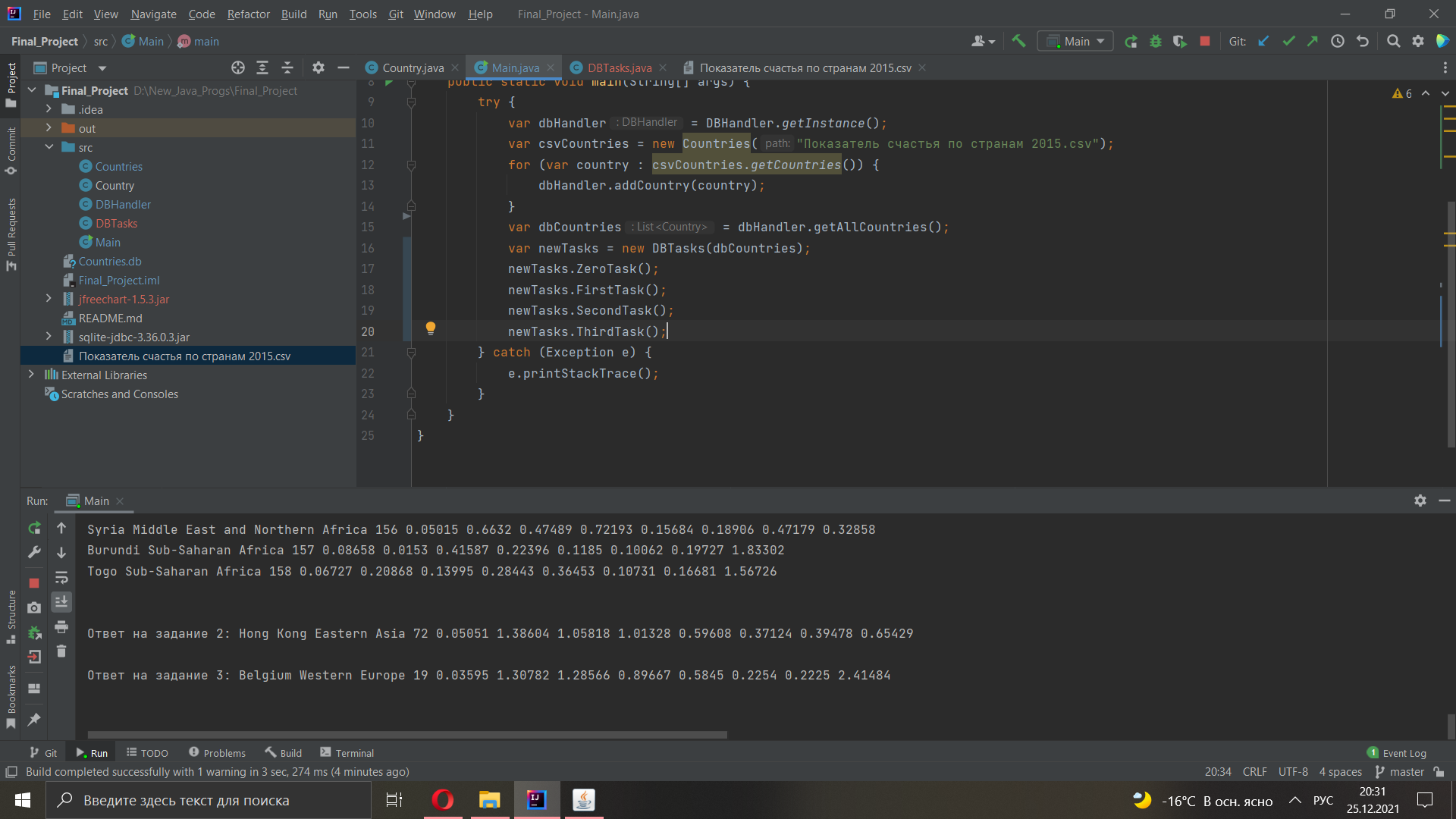Expand sqlite-jdbc-3.36.0.3.jar node

(x=49, y=337)
